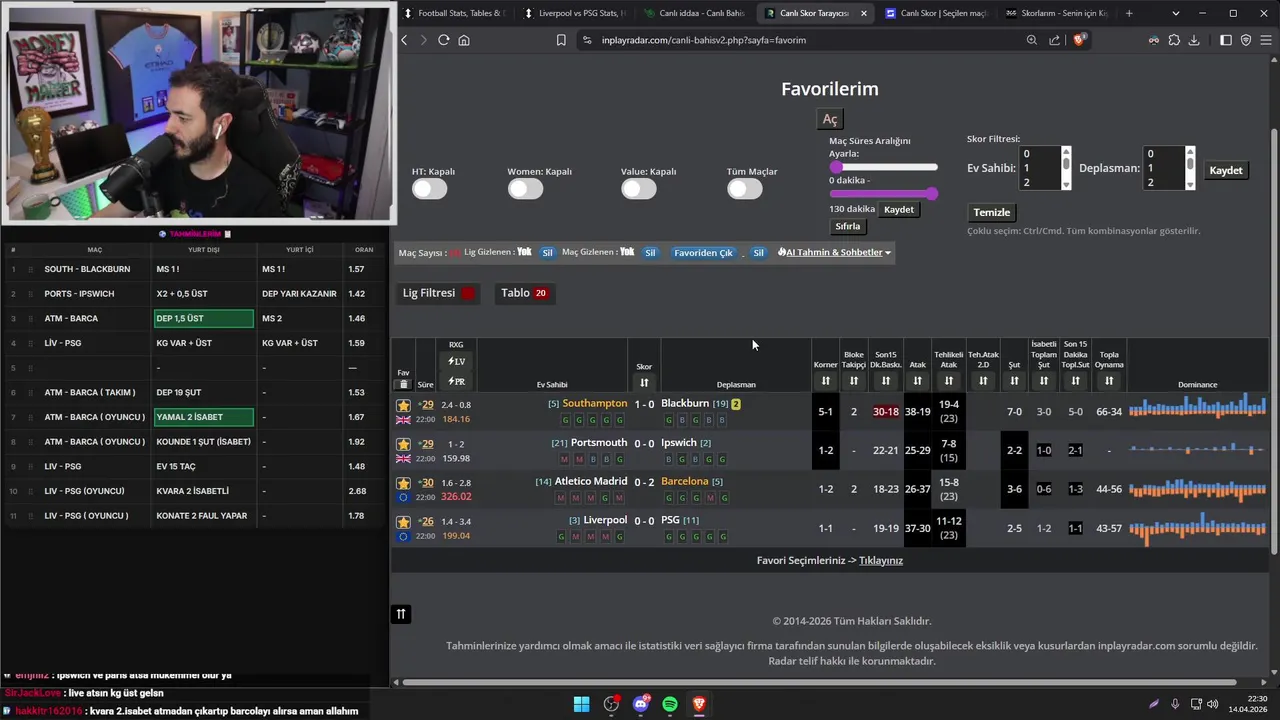Sort by the Şut column
1280x720 pixels.
point(1014,381)
